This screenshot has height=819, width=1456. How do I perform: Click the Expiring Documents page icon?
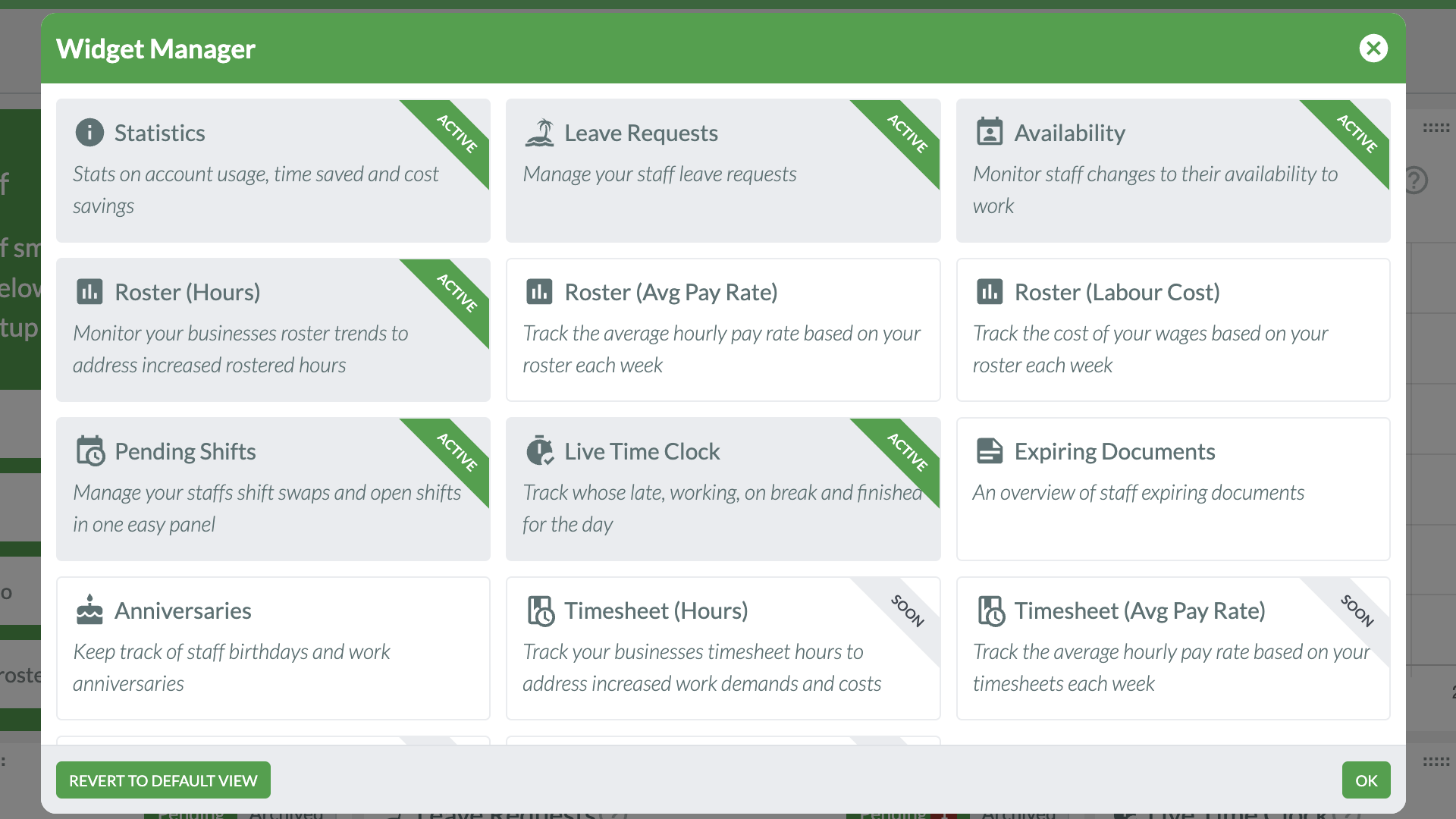click(x=990, y=451)
